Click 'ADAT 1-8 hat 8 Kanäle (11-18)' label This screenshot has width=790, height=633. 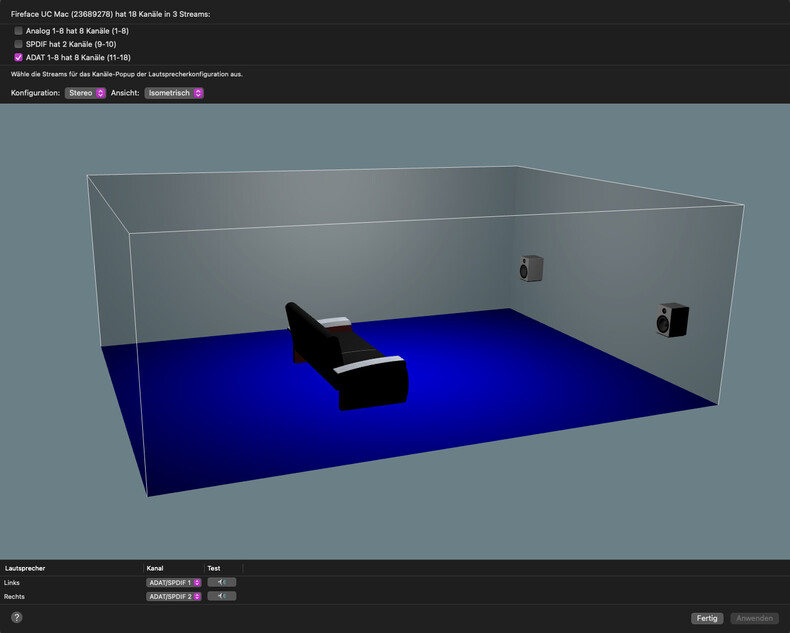[x=78, y=57]
